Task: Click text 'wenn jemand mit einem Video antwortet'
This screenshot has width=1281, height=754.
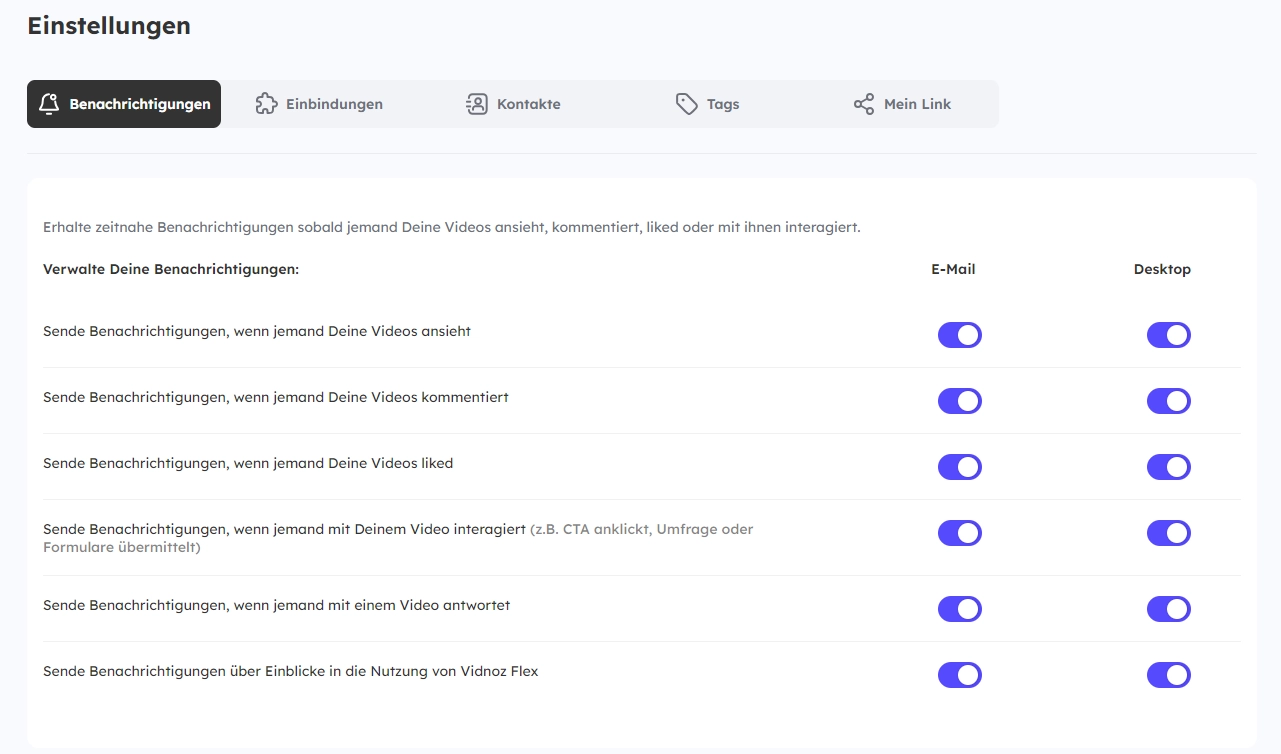Action: click(372, 605)
